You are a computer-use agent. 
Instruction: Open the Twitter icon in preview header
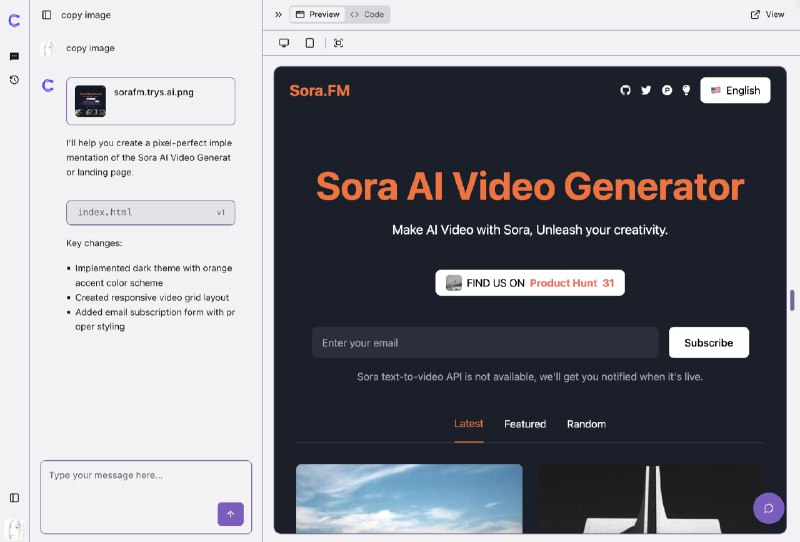point(646,90)
